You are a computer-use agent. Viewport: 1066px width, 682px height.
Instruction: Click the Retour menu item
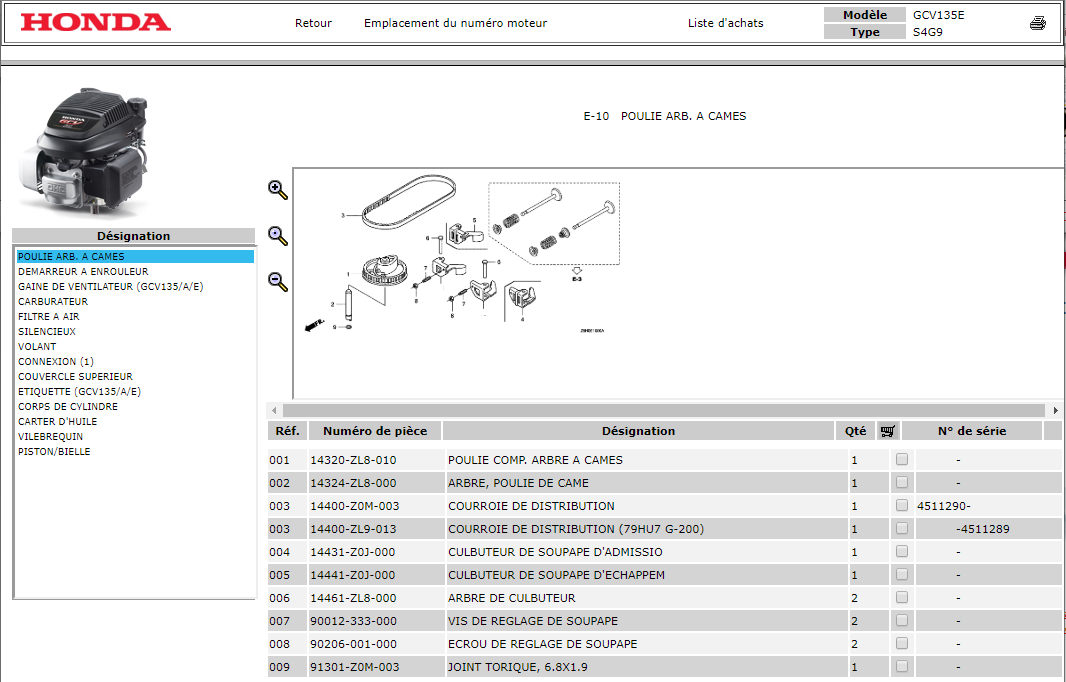[x=313, y=23]
